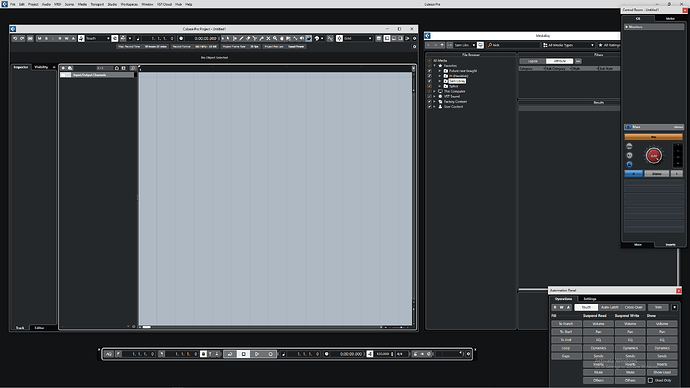Select the Mute X tool
This screenshot has width=690, height=388.
coord(268,38)
